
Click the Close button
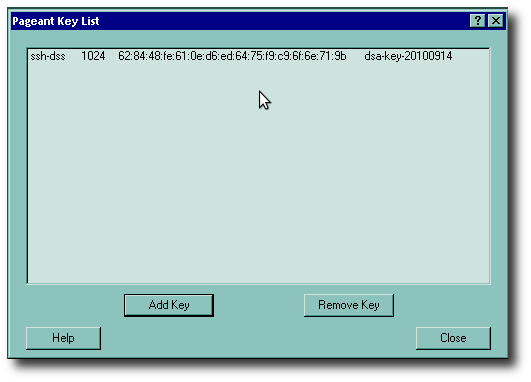(x=453, y=338)
